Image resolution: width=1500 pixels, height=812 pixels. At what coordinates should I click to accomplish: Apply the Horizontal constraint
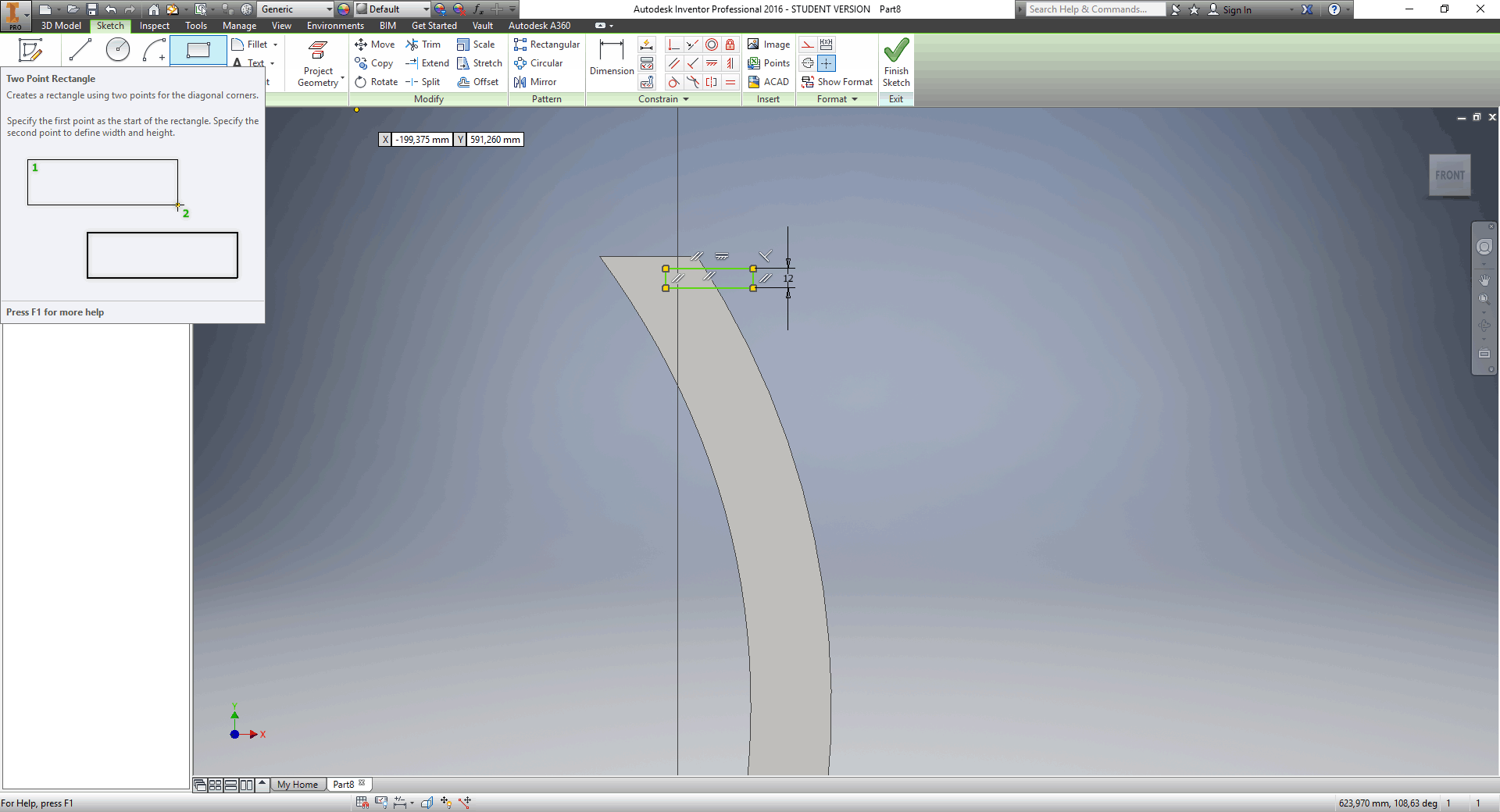click(x=712, y=63)
